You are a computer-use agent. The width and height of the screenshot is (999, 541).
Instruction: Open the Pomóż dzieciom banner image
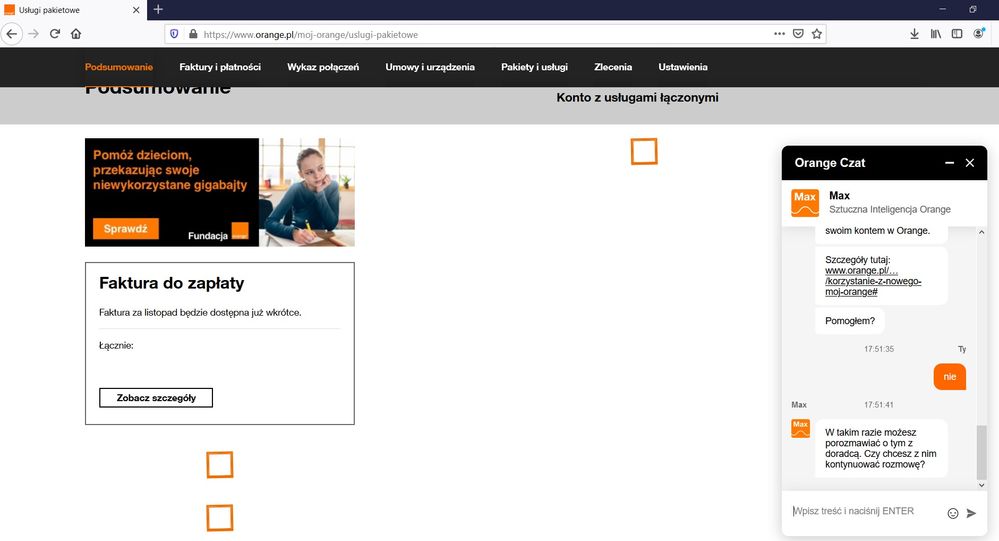[220, 192]
